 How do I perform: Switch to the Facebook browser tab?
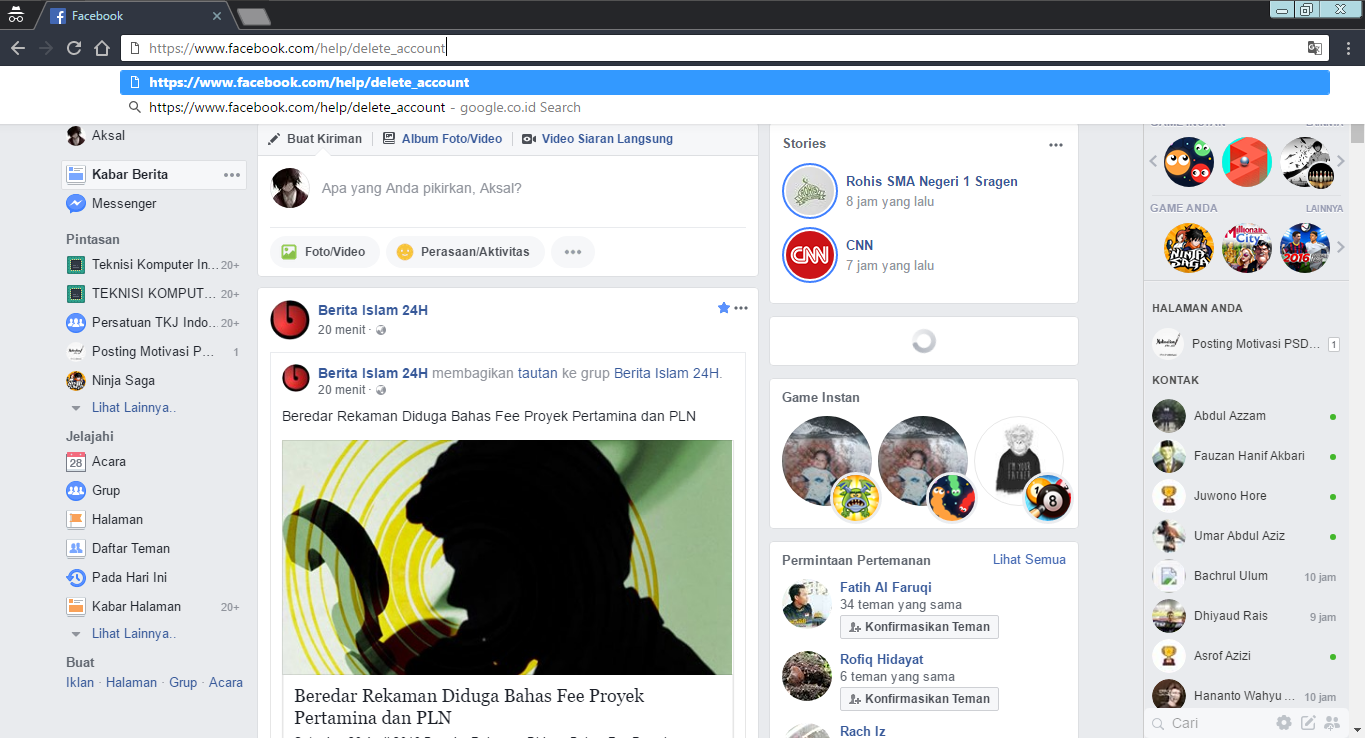coord(135,16)
